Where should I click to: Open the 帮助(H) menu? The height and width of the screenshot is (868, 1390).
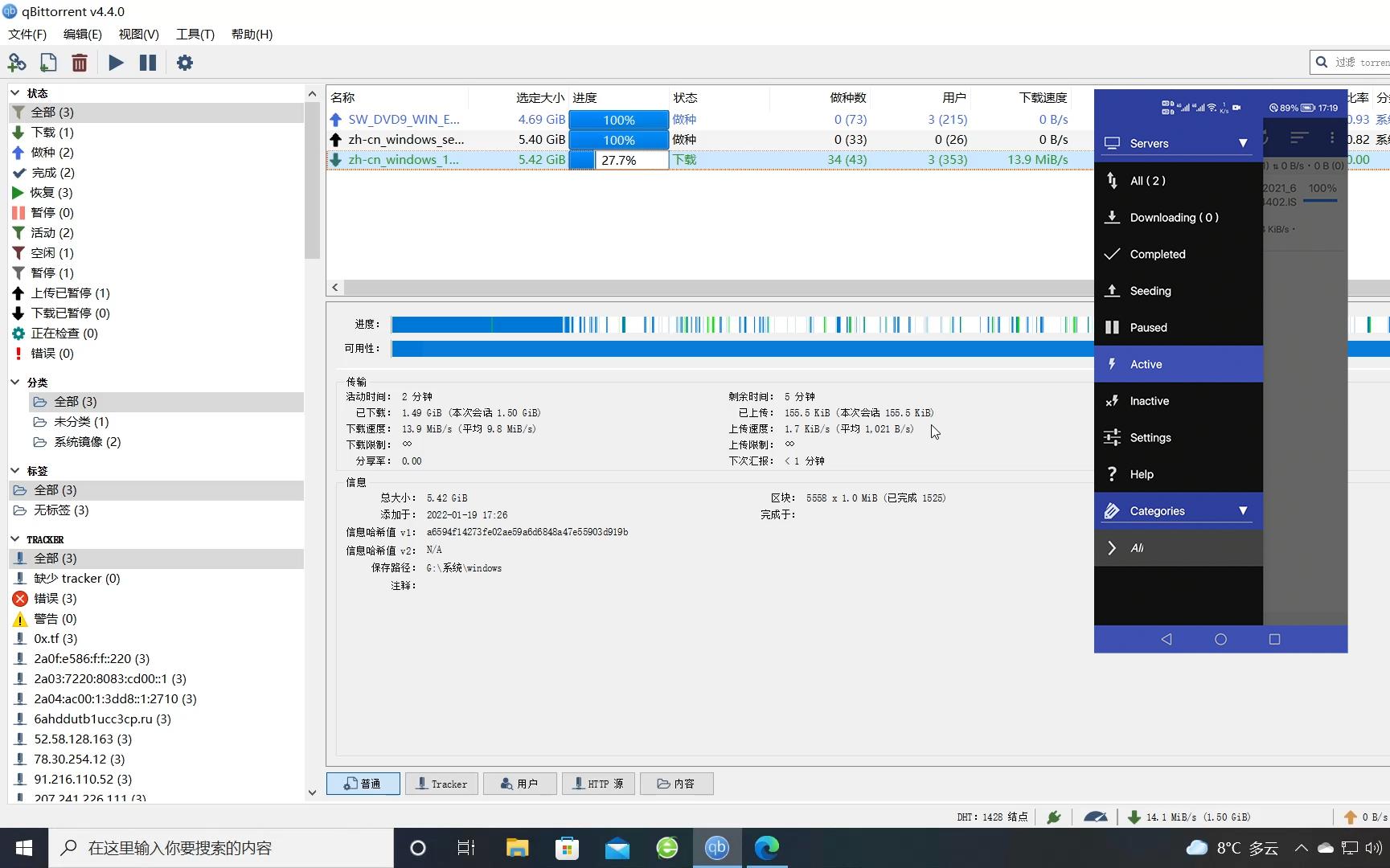252,34
